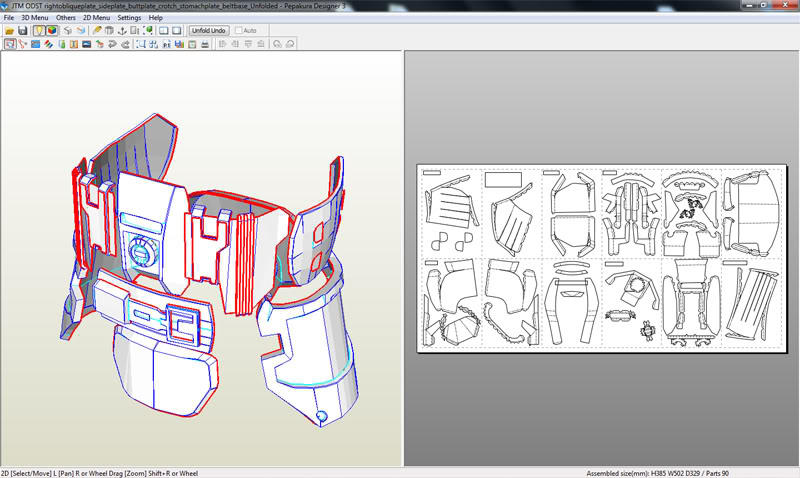The height and width of the screenshot is (478, 800).
Task: Switch to single-pane window layout
Action: (177, 31)
